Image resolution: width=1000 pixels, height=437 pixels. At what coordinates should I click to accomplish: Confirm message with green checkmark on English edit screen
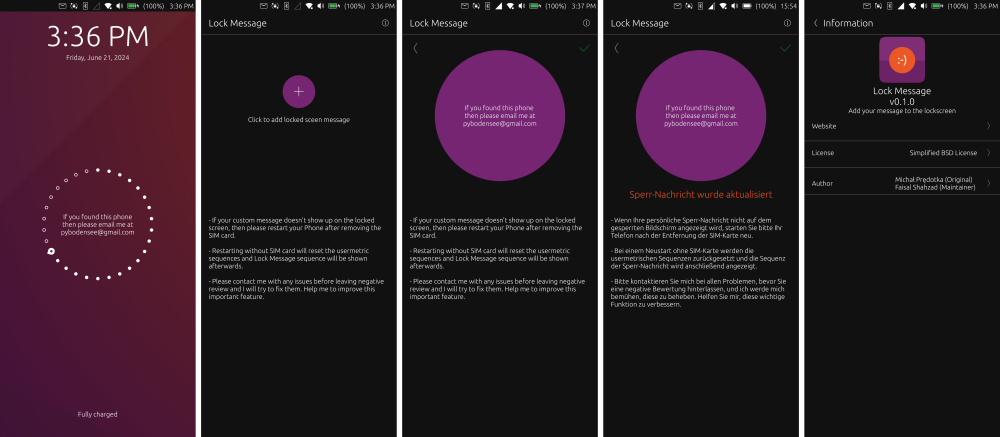tap(584, 48)
